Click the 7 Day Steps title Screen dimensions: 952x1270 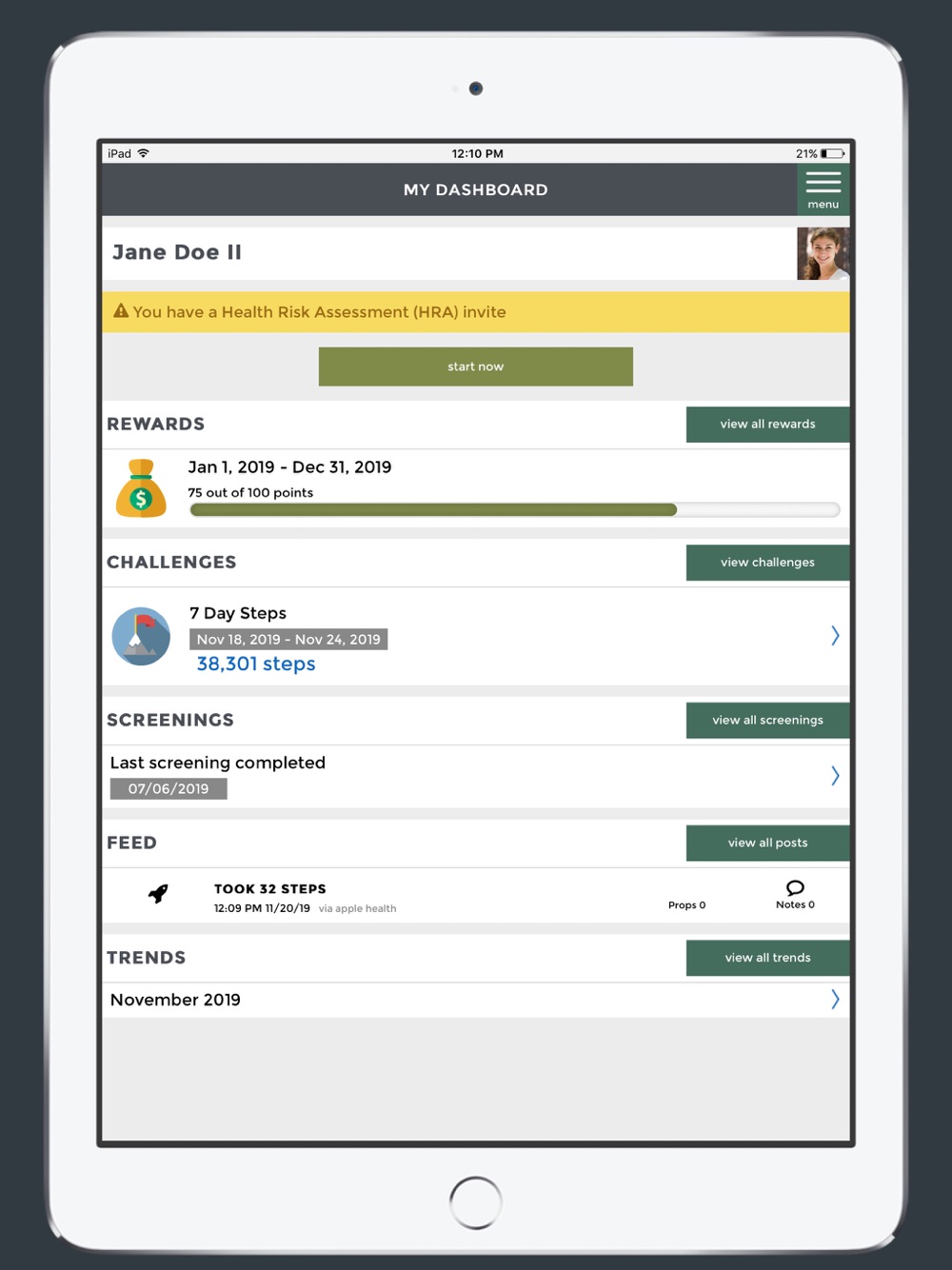tap(238, 613)
